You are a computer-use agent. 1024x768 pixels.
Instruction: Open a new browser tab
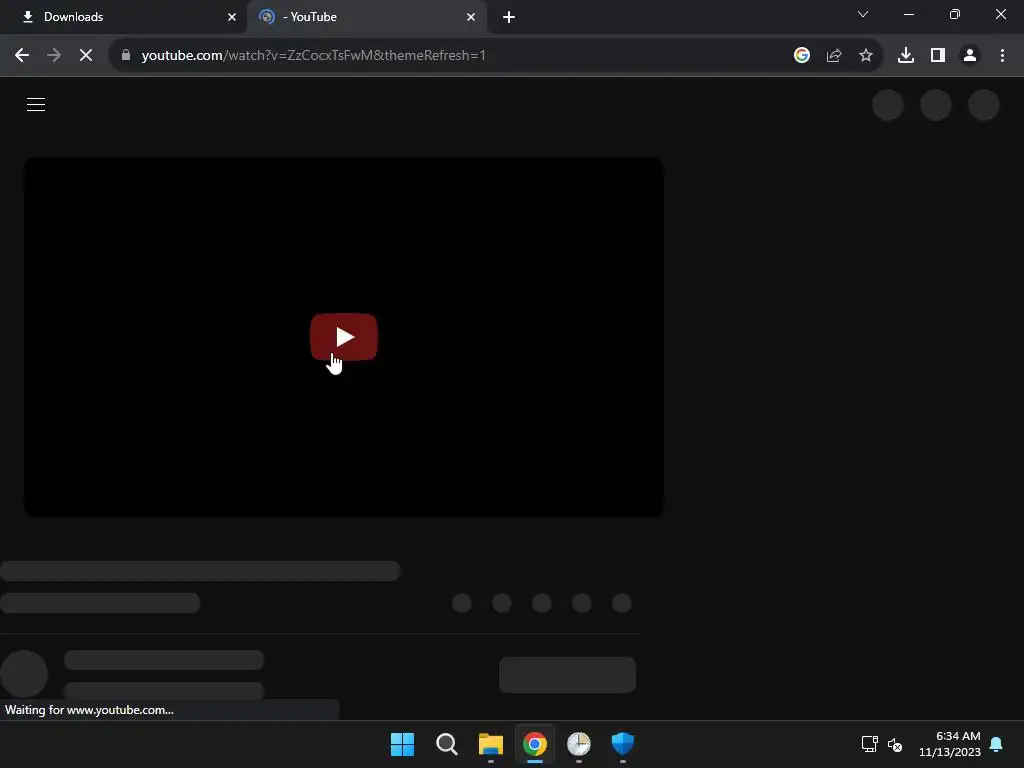509,17
